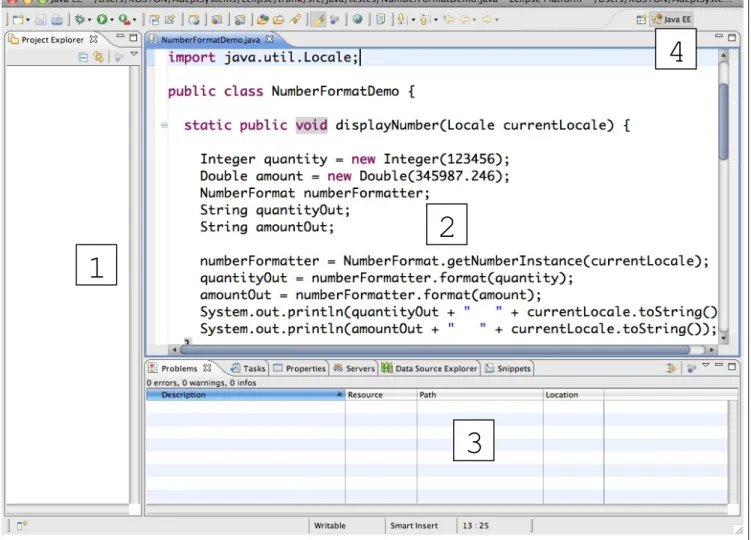This screenshot has width=751, height=540.
Task: Open the New wizard dropdown arrow
Action: click(28, 20)
